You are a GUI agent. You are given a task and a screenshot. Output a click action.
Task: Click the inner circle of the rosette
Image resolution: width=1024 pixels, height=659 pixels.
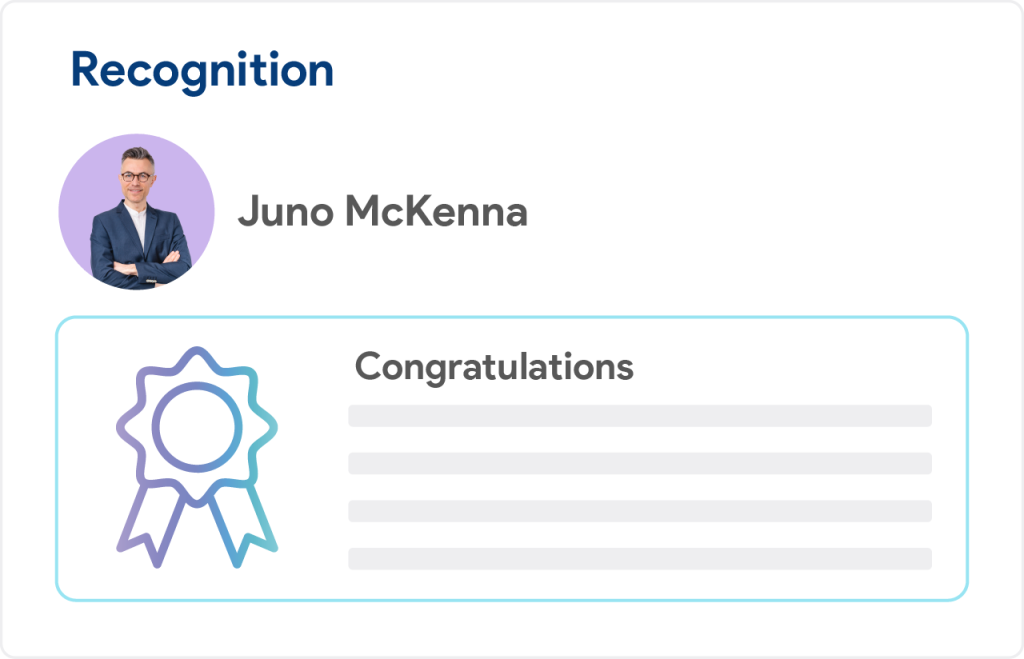[x=197, y=427]
